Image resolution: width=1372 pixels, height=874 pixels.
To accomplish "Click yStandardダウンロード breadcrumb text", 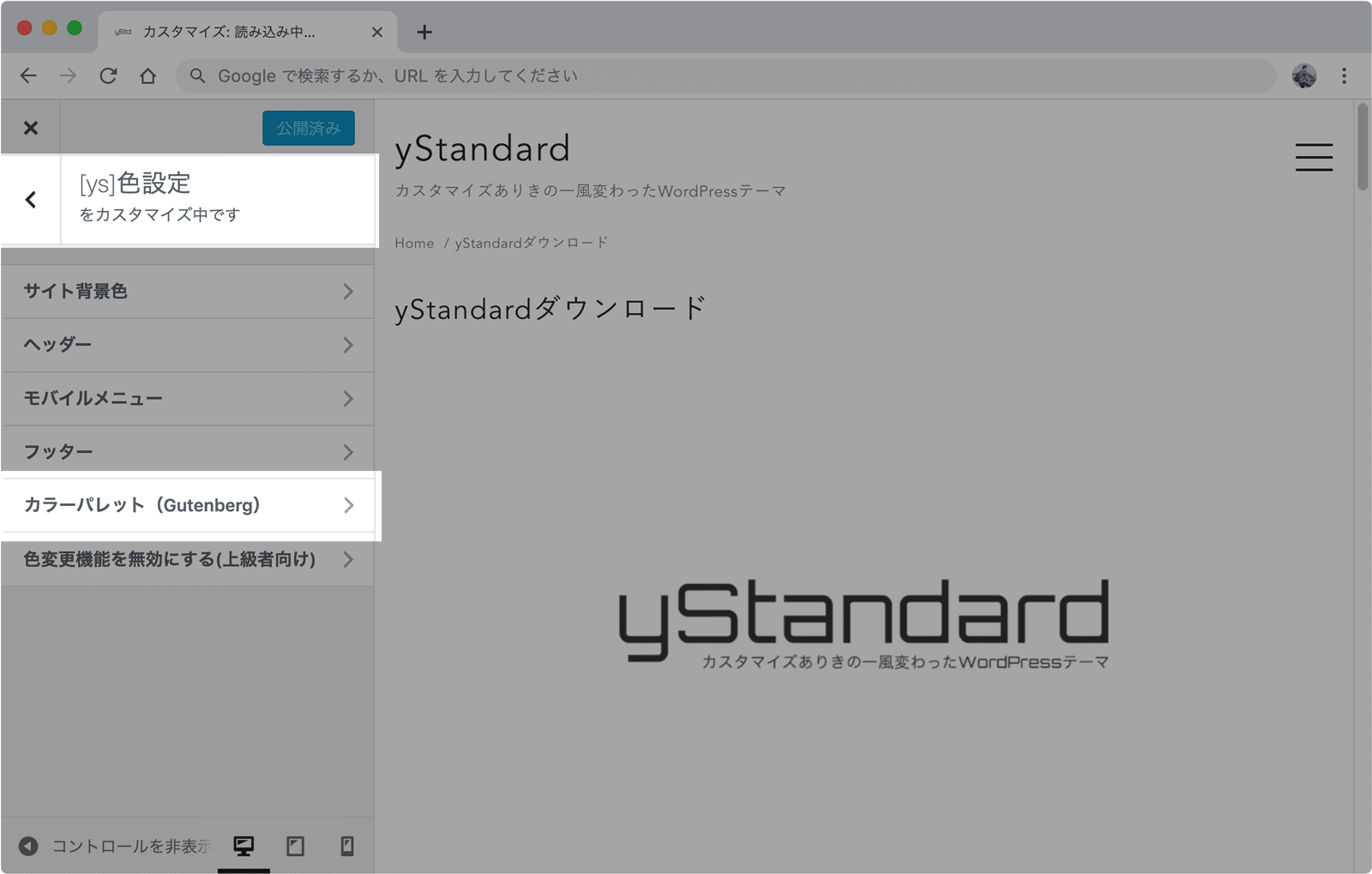I will click(532, 244).
